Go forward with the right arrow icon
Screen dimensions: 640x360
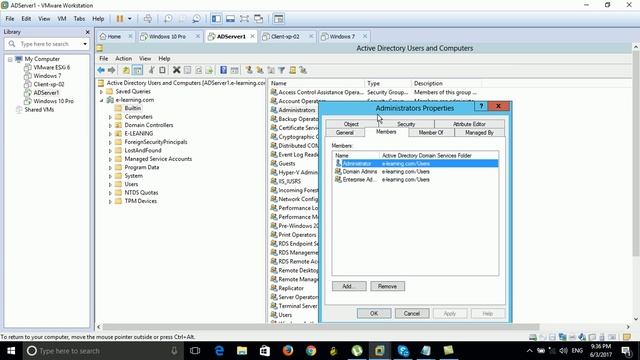(x=111, y=70)
